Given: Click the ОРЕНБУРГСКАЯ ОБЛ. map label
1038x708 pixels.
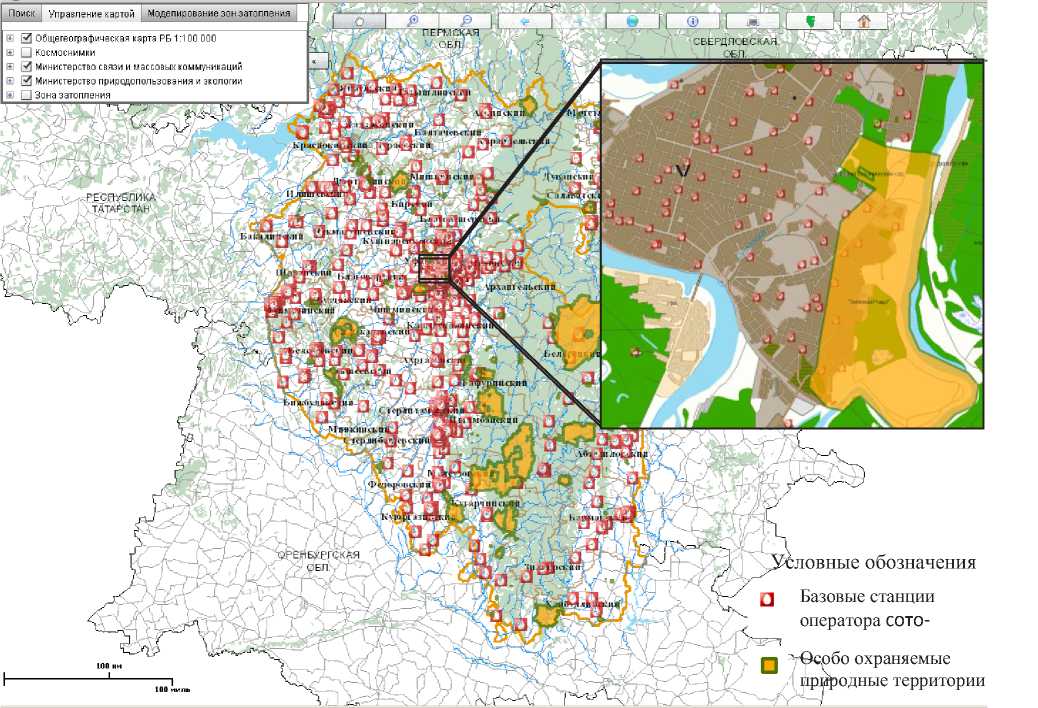Looking at the screenshot, I should (x=318, y=560).
